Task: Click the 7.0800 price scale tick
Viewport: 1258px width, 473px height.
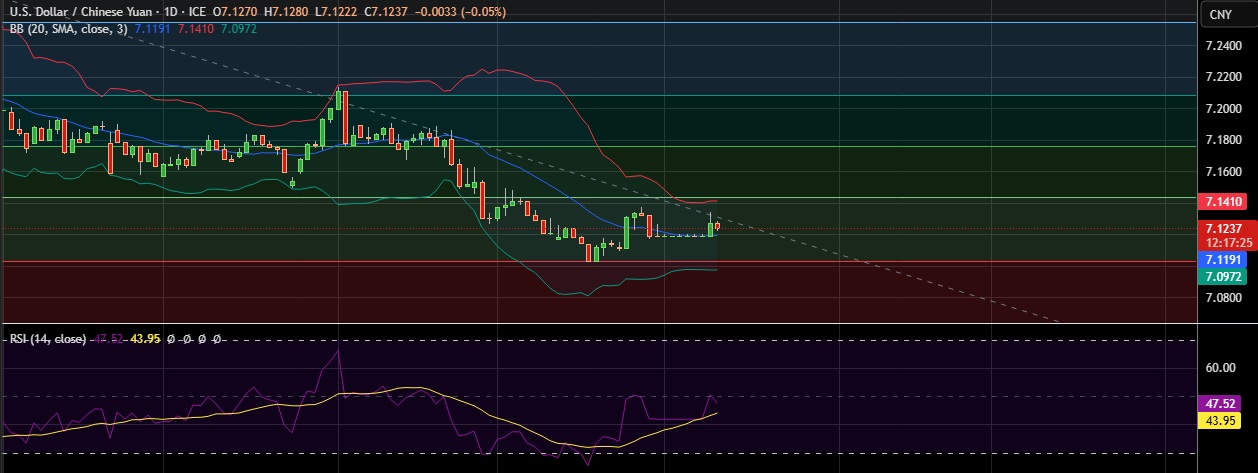Action: (x=1224, y=297)
